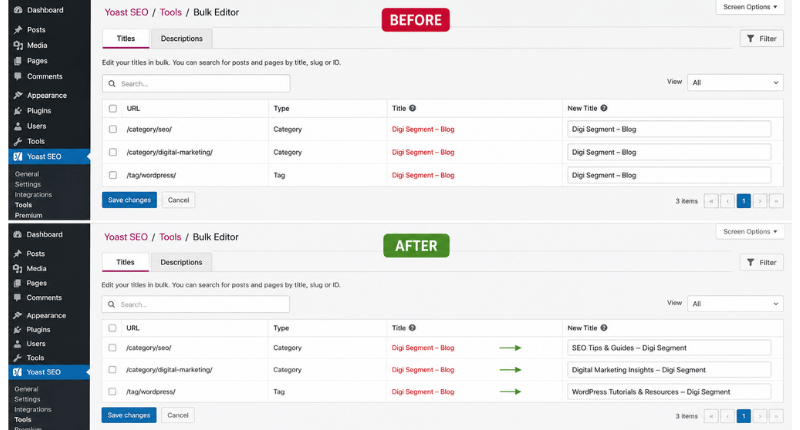
Task: Click the Filter button in AFTER panel
Action: 762,262
